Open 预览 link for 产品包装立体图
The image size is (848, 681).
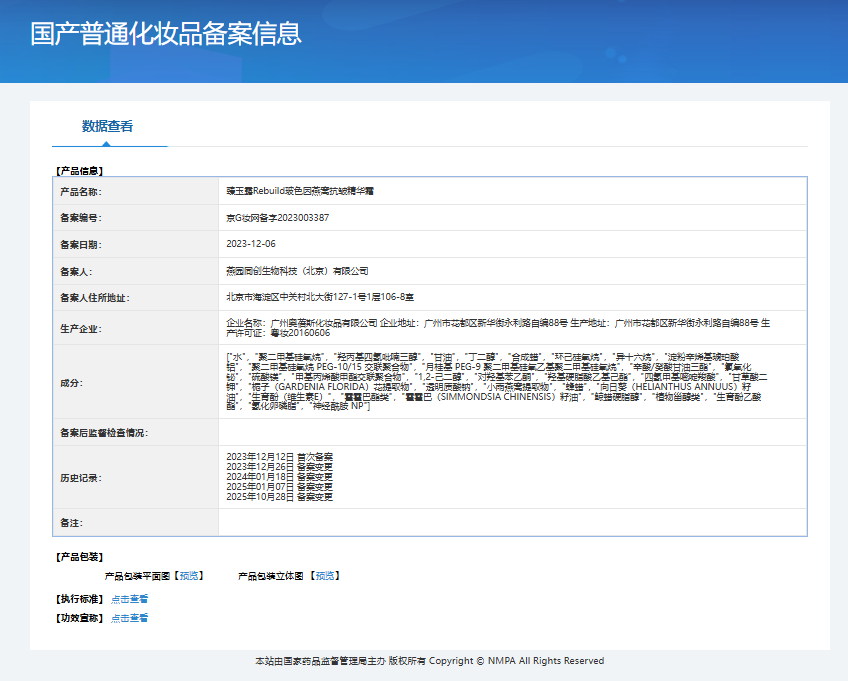tap(325, 576)
